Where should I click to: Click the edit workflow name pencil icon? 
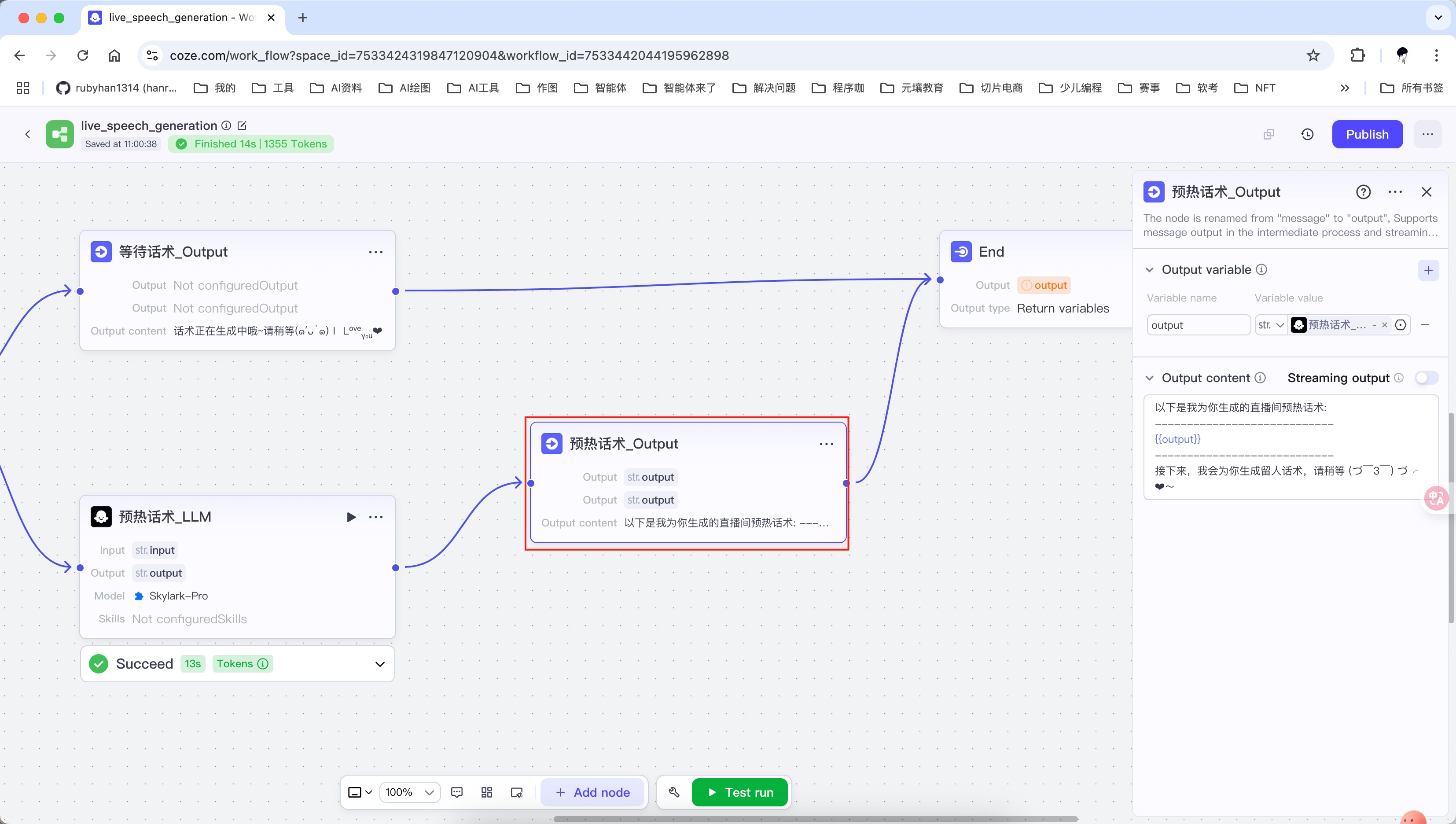coord(242,125)
